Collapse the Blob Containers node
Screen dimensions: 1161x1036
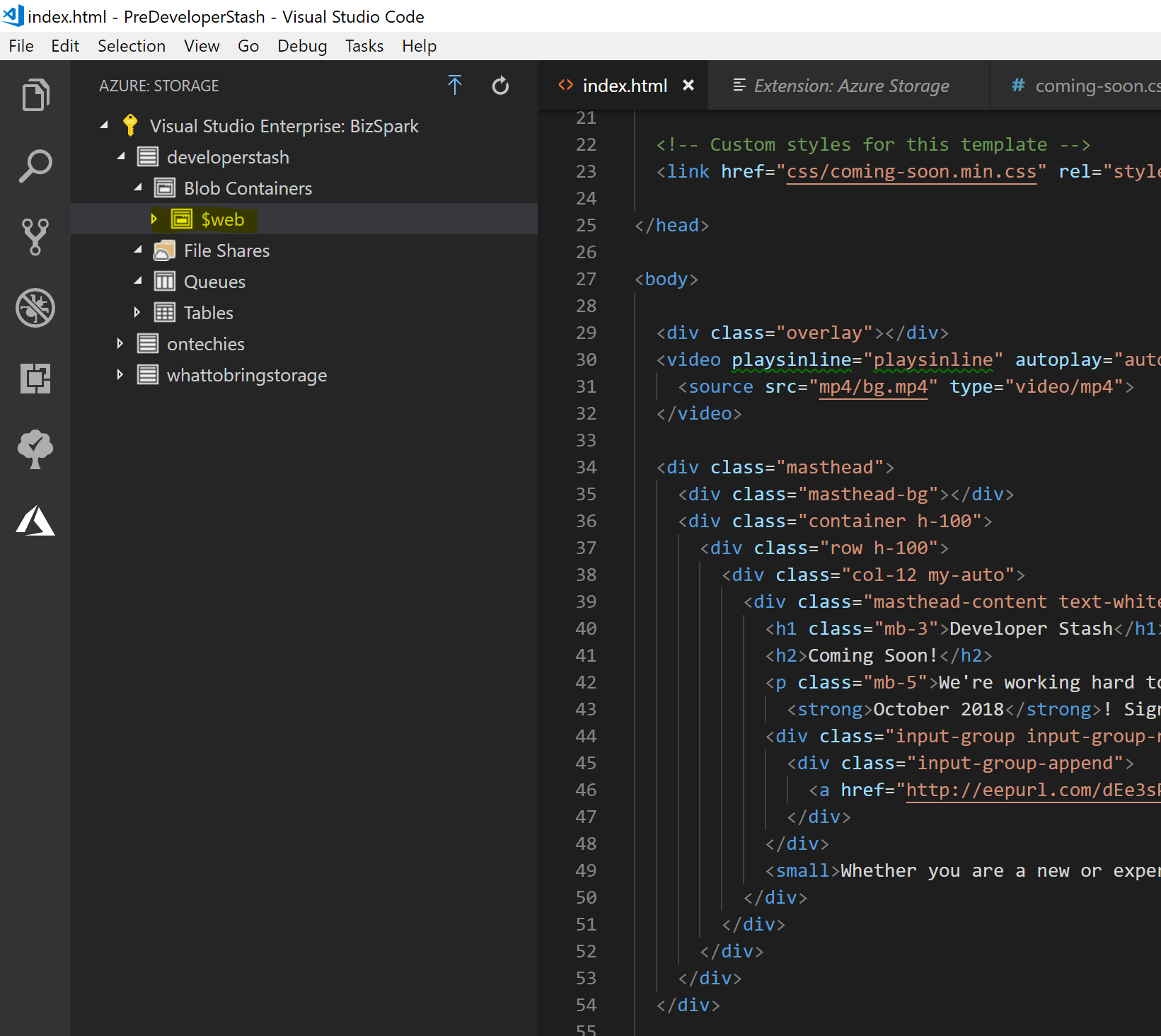138,188
